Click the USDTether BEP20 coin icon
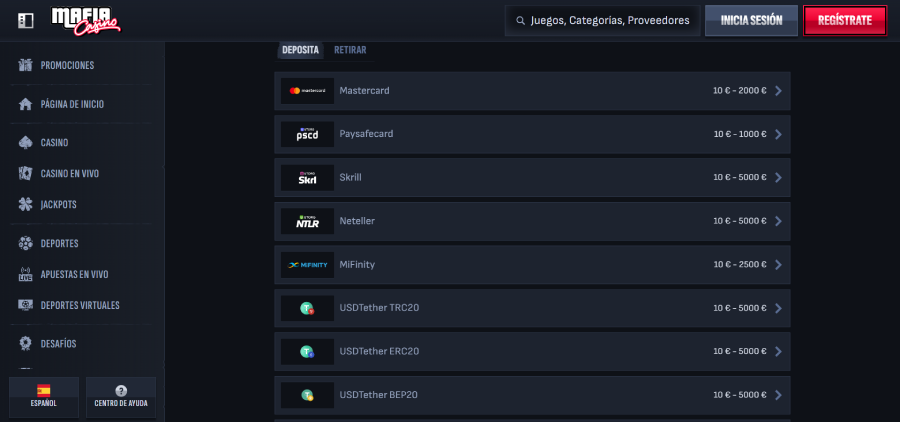The height and width of the screenshot is (422, 900). [x=307, y=395]
